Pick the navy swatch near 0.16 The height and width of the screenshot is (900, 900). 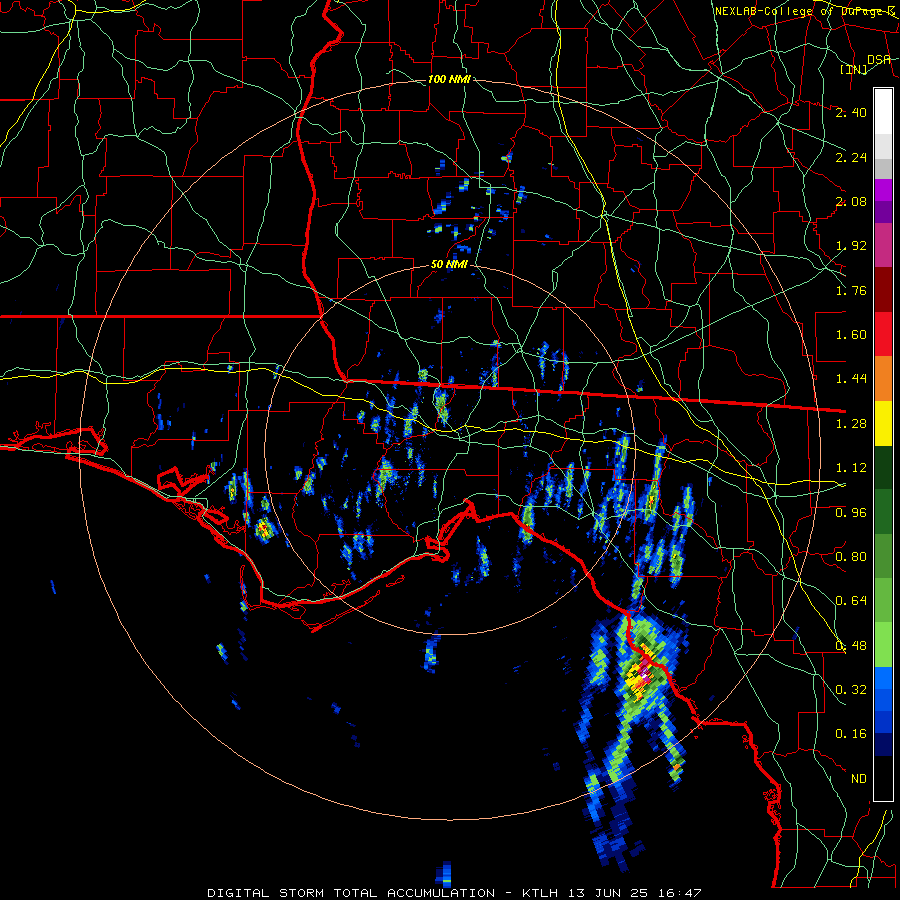pyautogui.click(x=883, y=745)
